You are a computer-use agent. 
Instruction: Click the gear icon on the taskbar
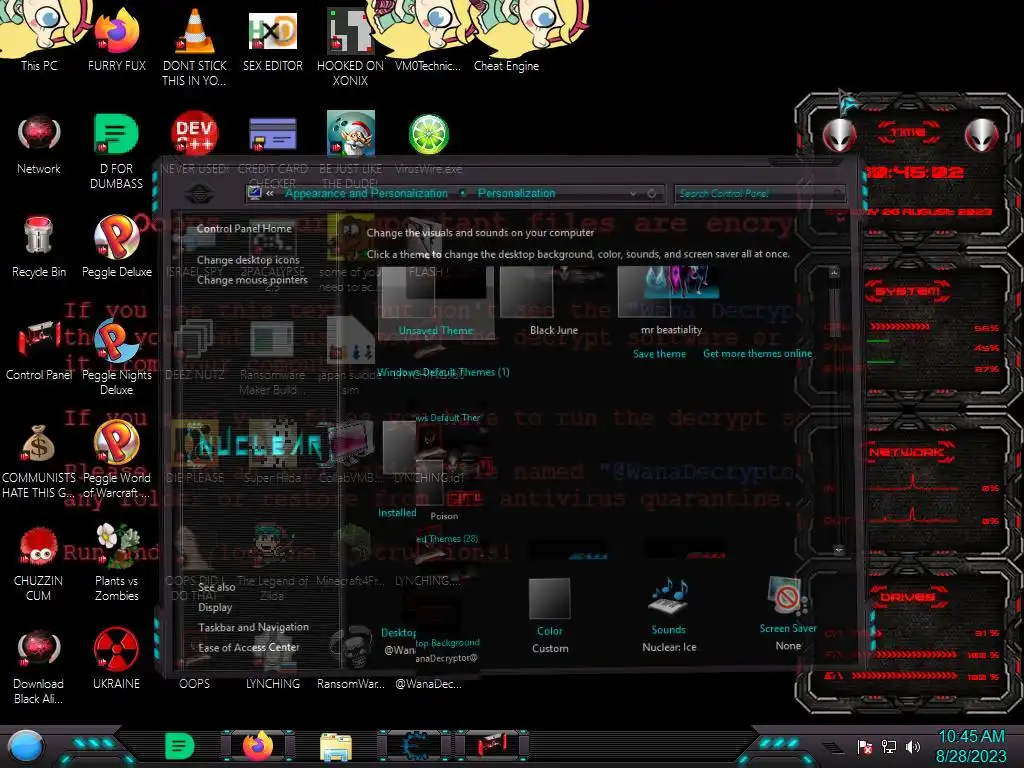pos(414,746)
